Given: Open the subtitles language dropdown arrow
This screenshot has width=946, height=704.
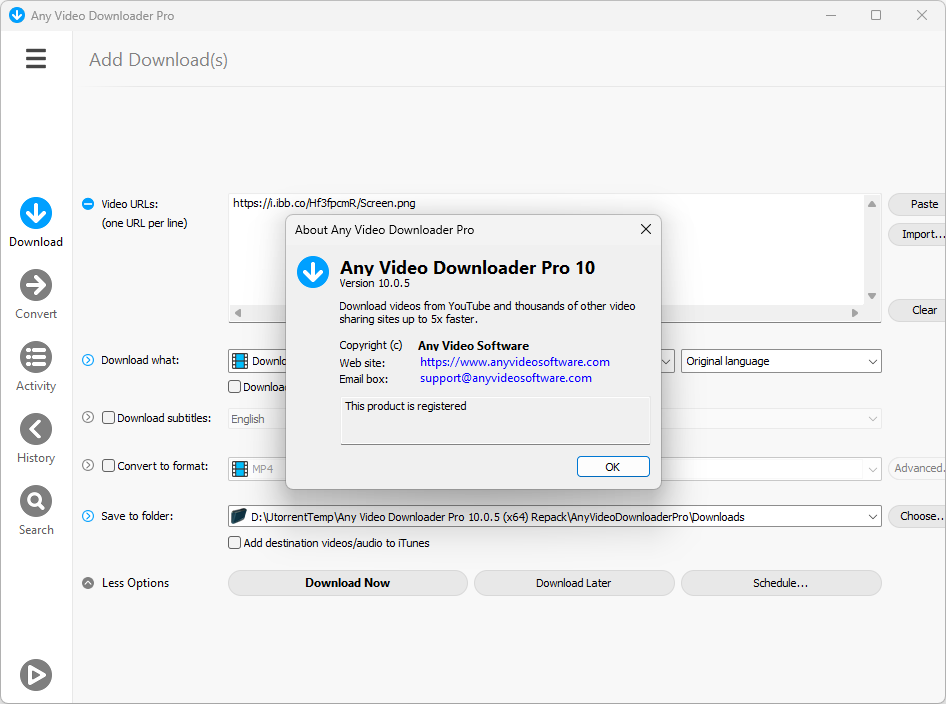Looking at the screenshot, I should point(872,419).
